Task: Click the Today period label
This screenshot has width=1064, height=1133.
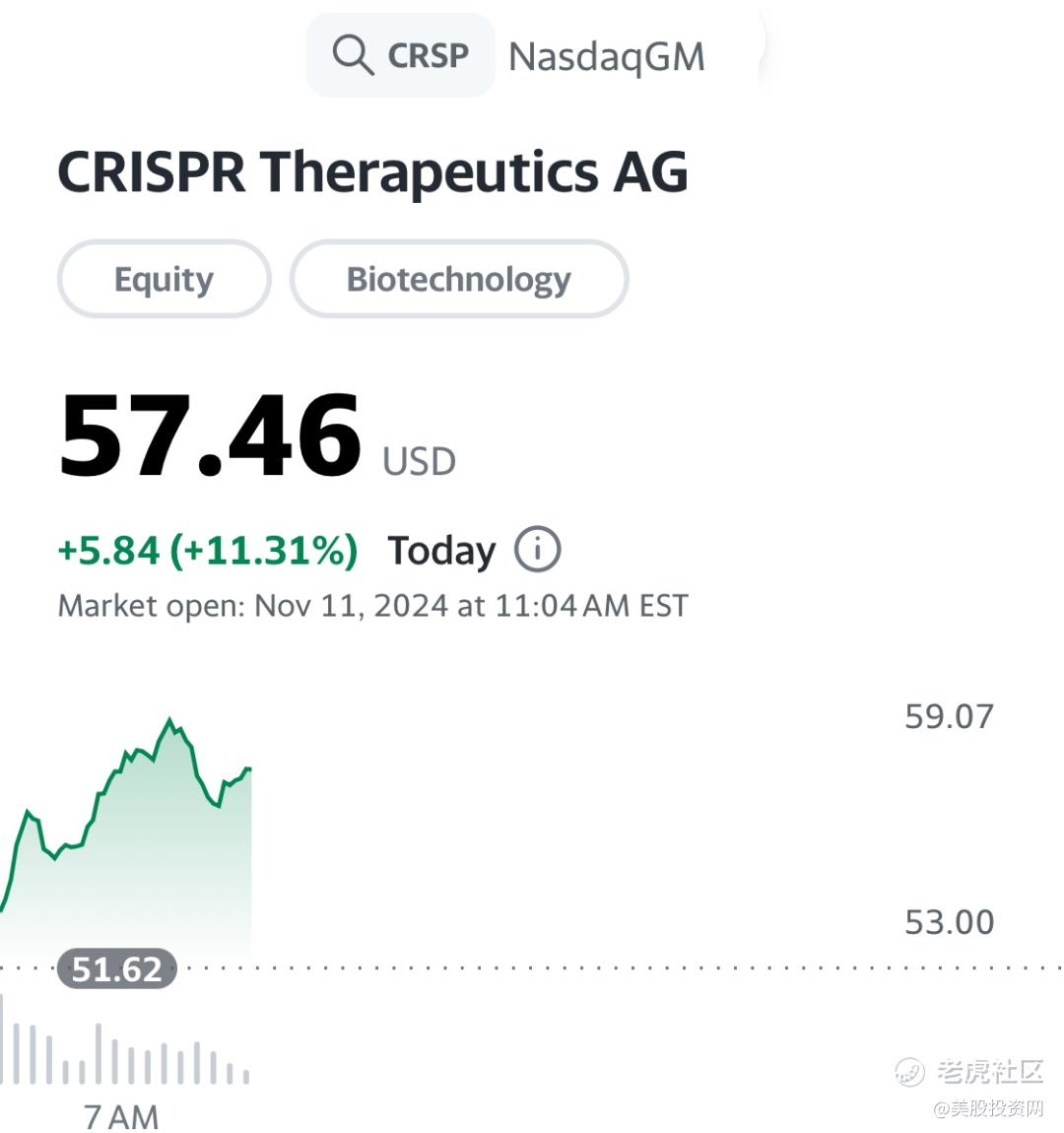Action: [440, 550]
